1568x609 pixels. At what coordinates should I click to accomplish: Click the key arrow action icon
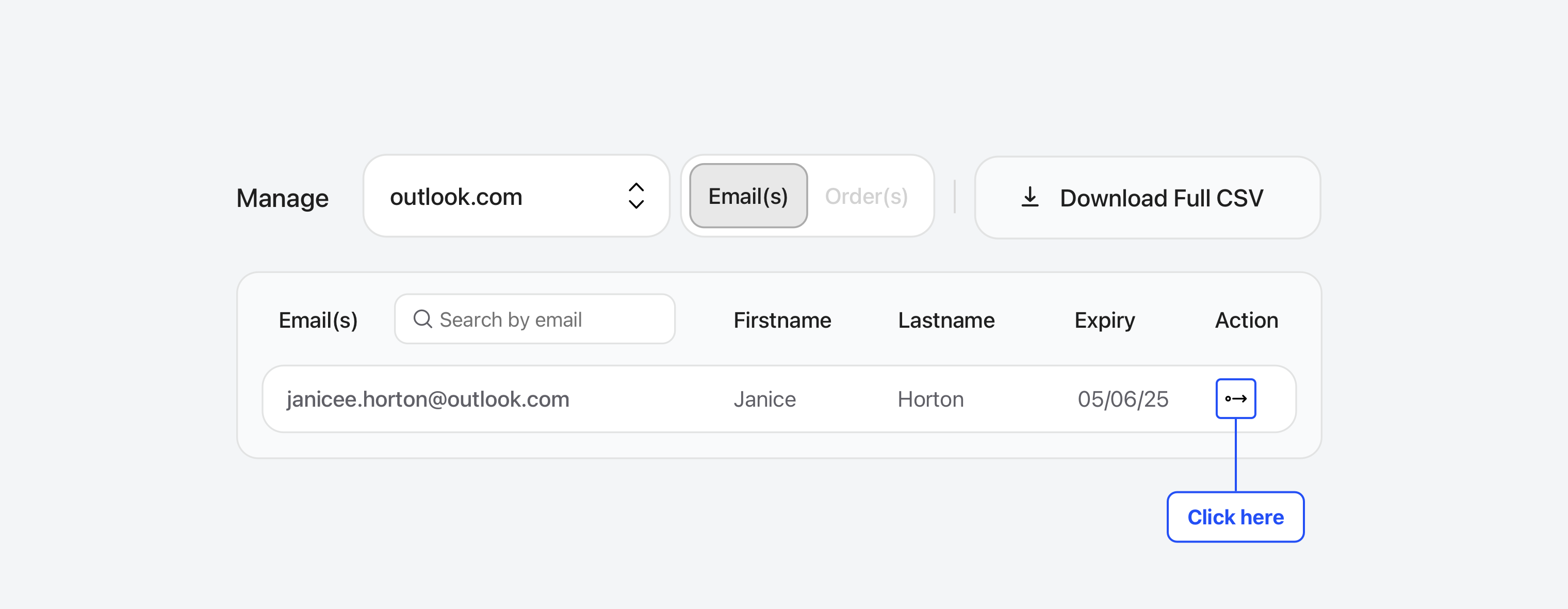[1235, 399]
